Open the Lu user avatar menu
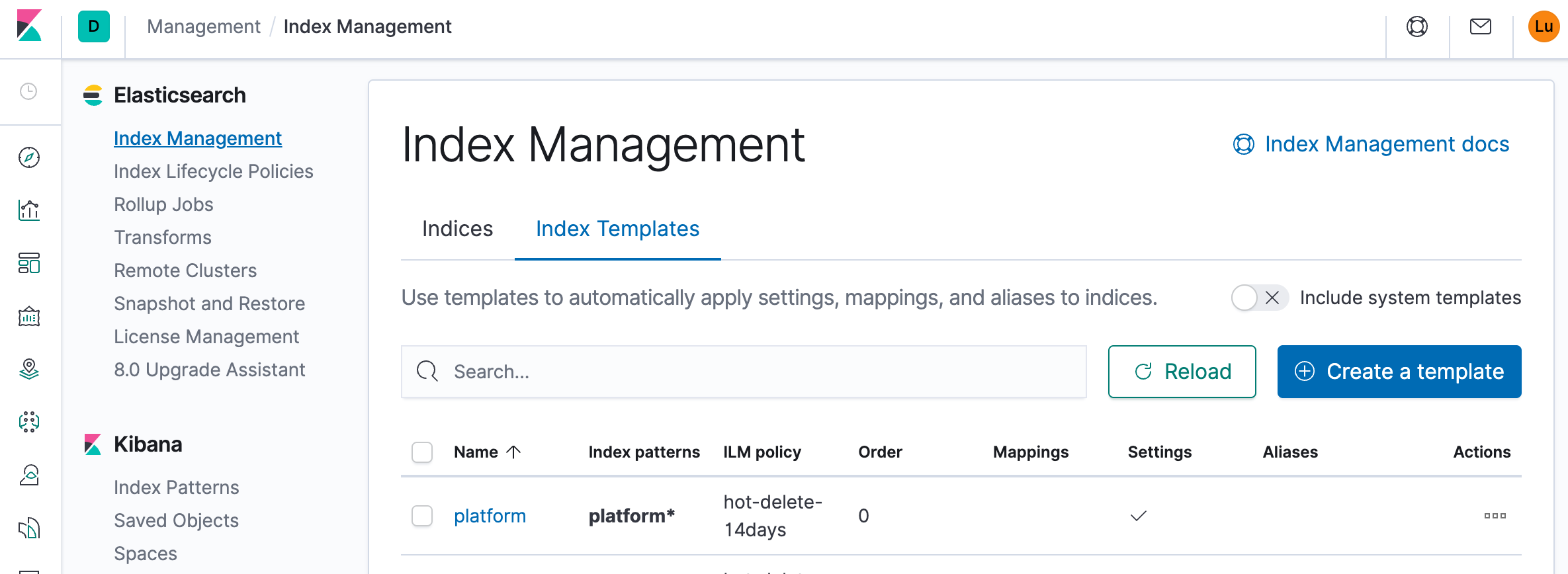This screenshot has width=1568, height=574. [1544, 26]
